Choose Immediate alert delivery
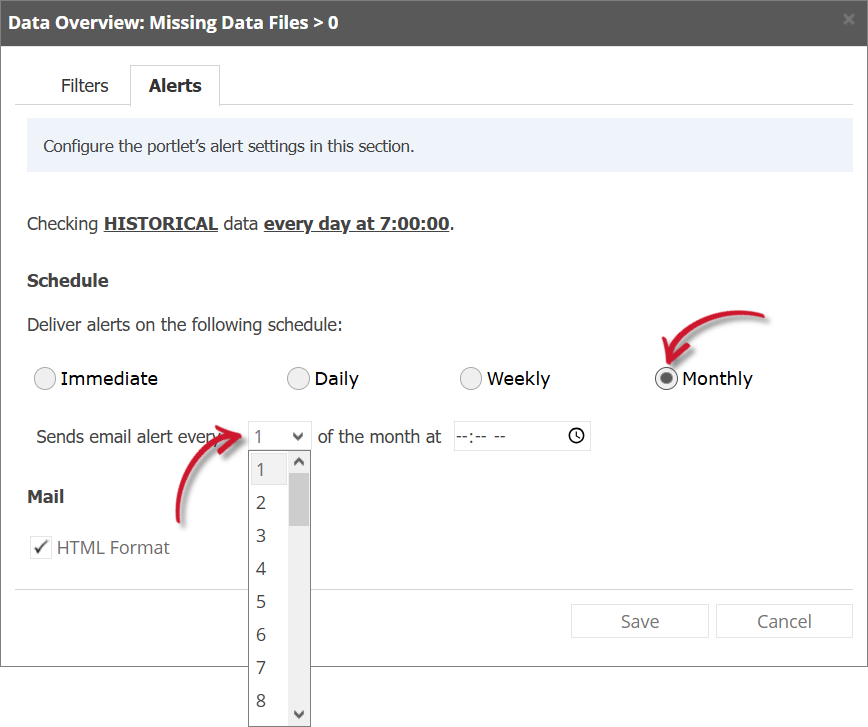This screenshot has height=727, width=868. 44,378
